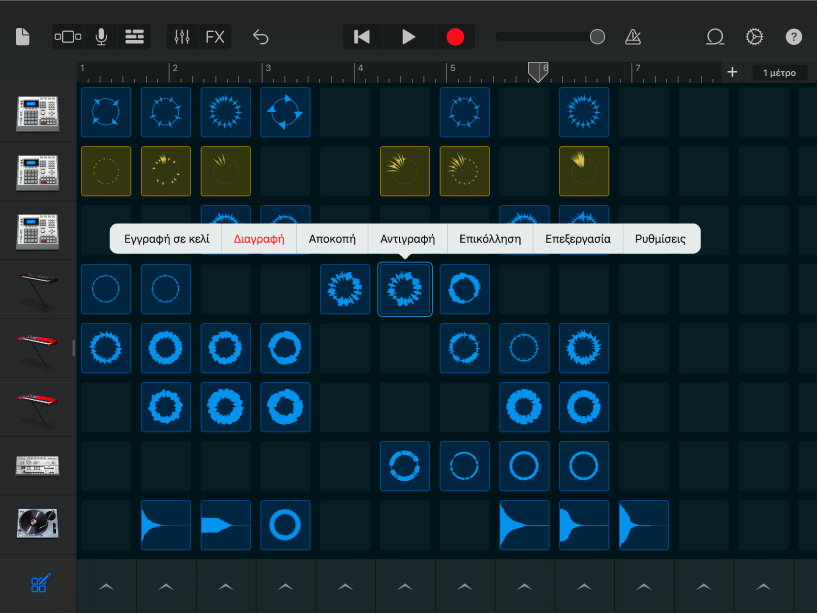Open My Songs browser document icon
The height and width of the screenshot is (614, 819).
pyautogui.click(x=23, y=37)
